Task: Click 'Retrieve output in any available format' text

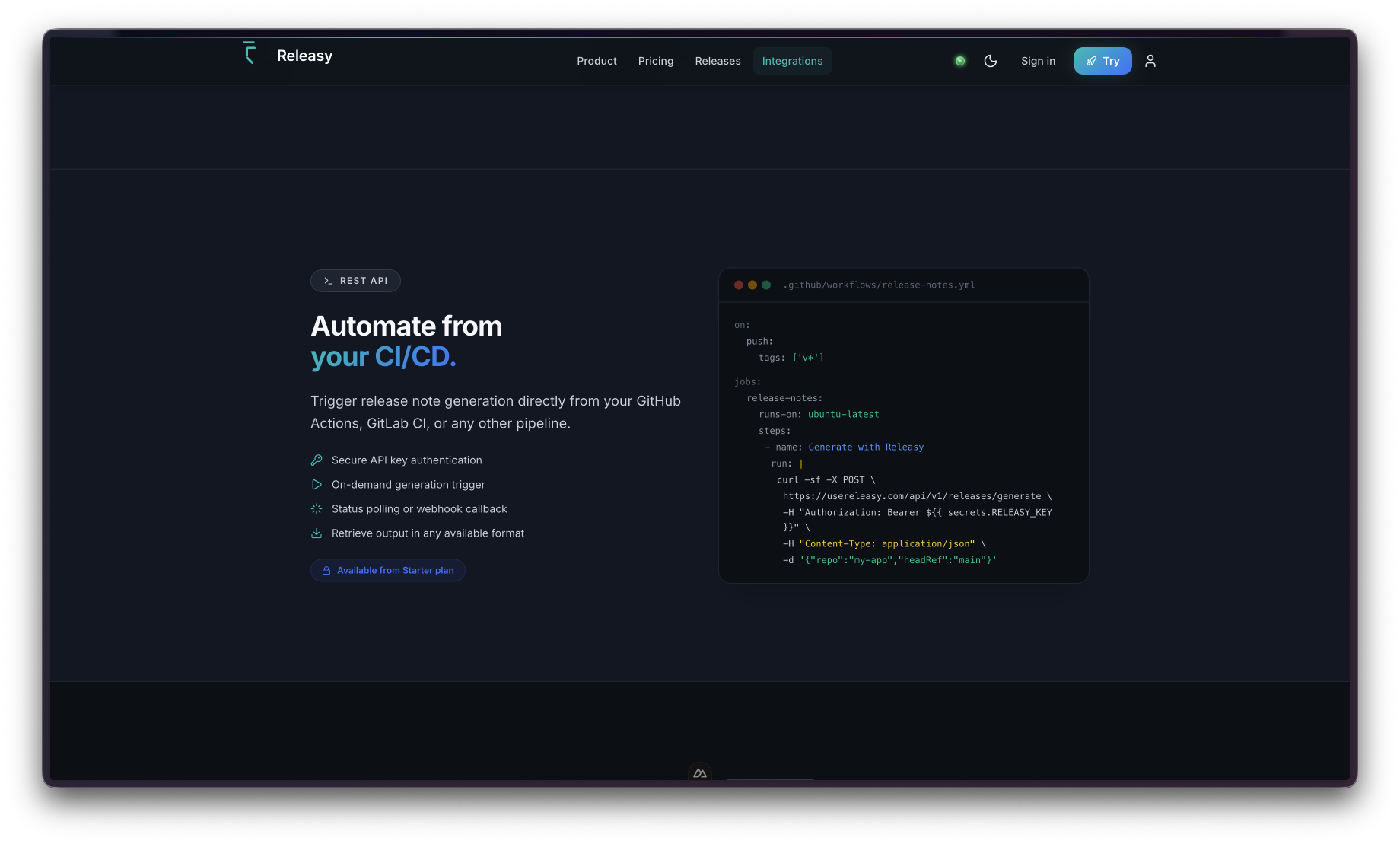Action: point(428,533)
